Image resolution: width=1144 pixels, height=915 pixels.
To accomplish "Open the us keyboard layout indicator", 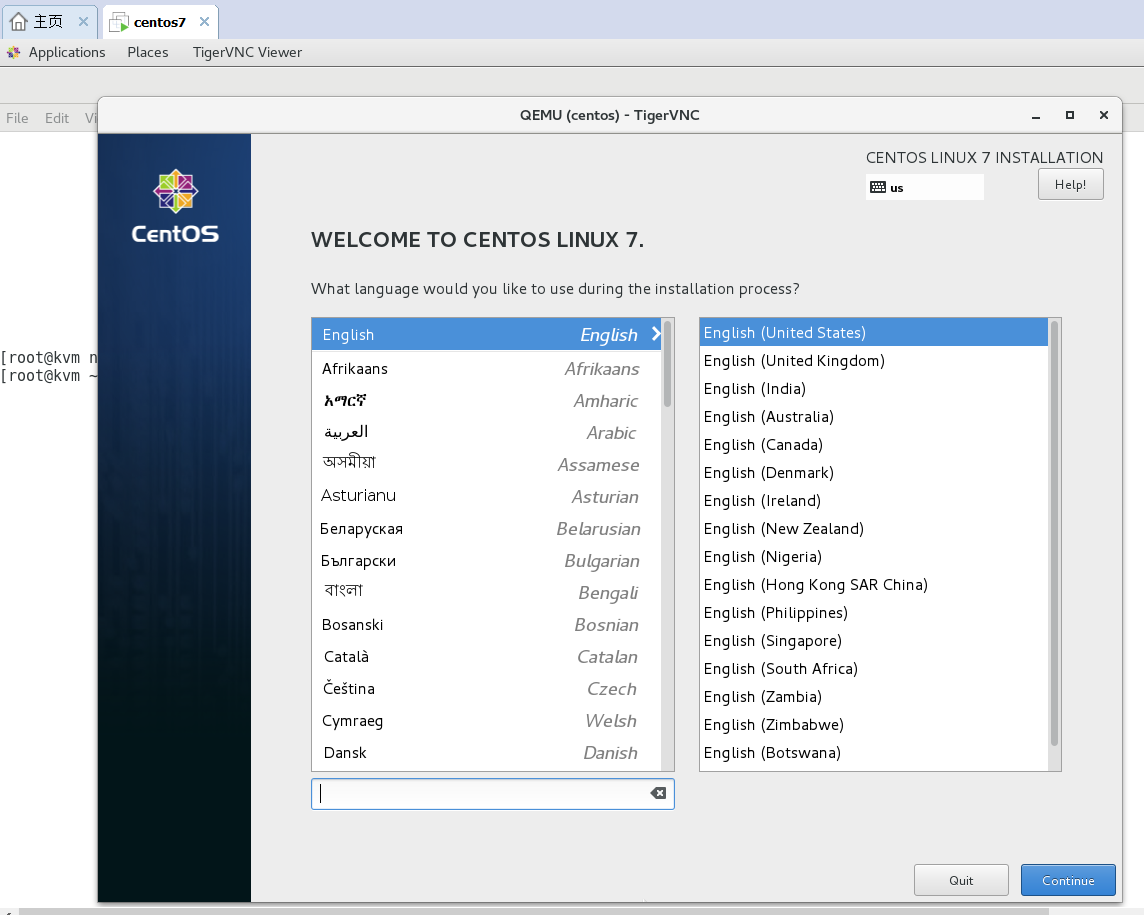I will [x=924, y=188].
